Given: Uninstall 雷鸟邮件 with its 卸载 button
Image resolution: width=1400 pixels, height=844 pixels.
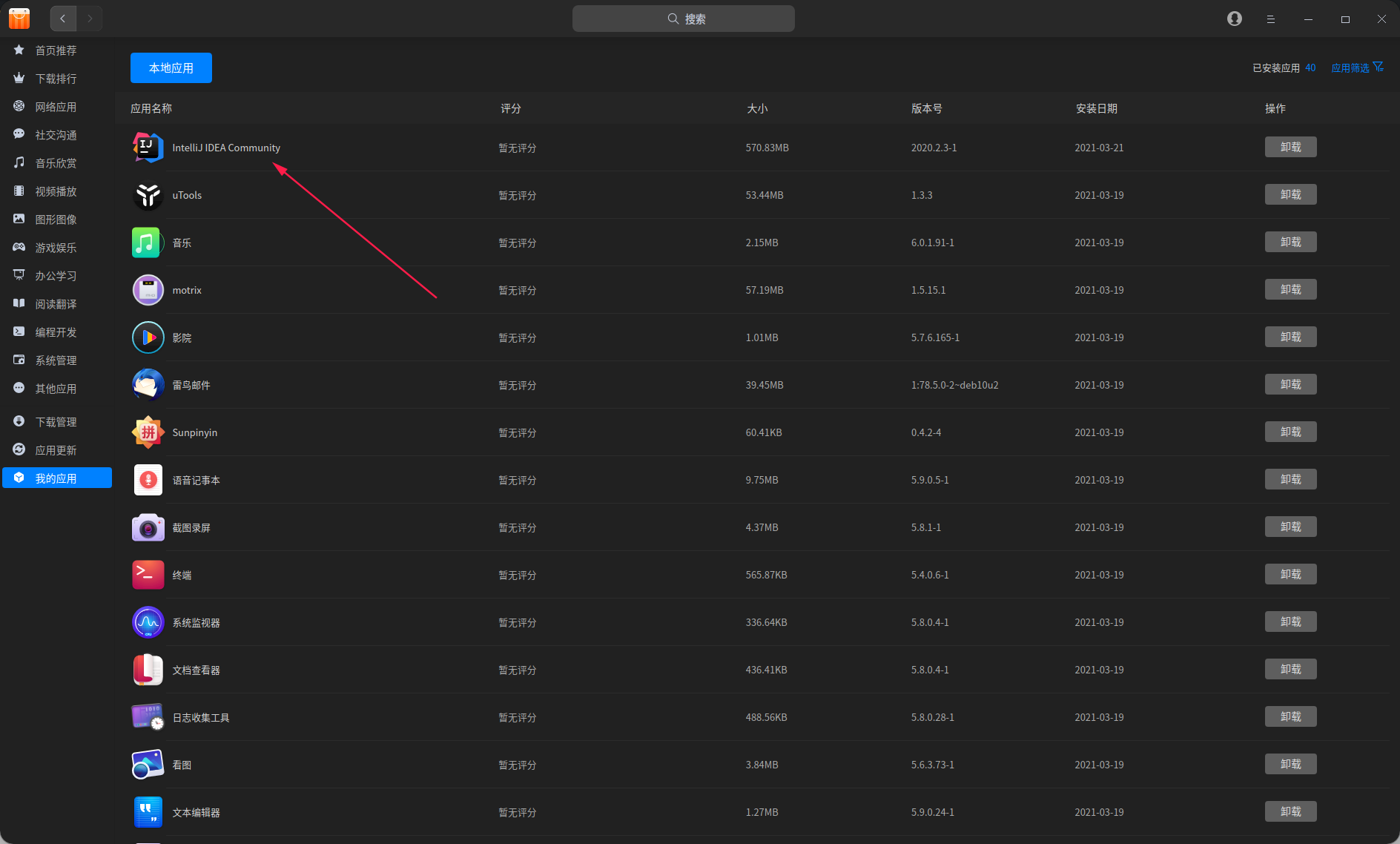Looking at the screenshot, I should (x=1291, y=384).
